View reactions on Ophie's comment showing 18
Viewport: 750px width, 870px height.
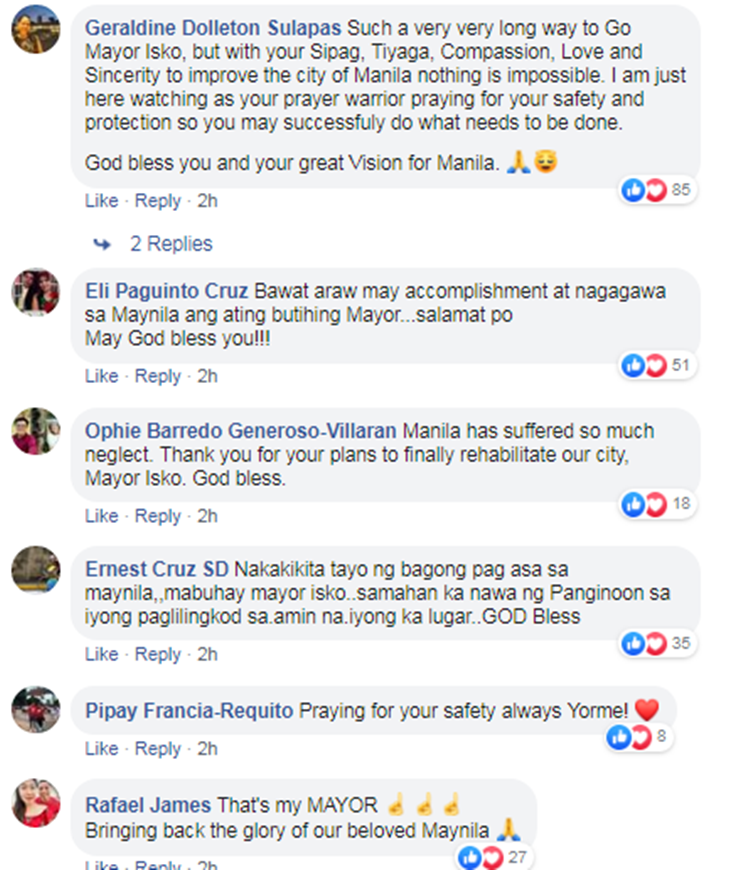(x=657, y=504)
